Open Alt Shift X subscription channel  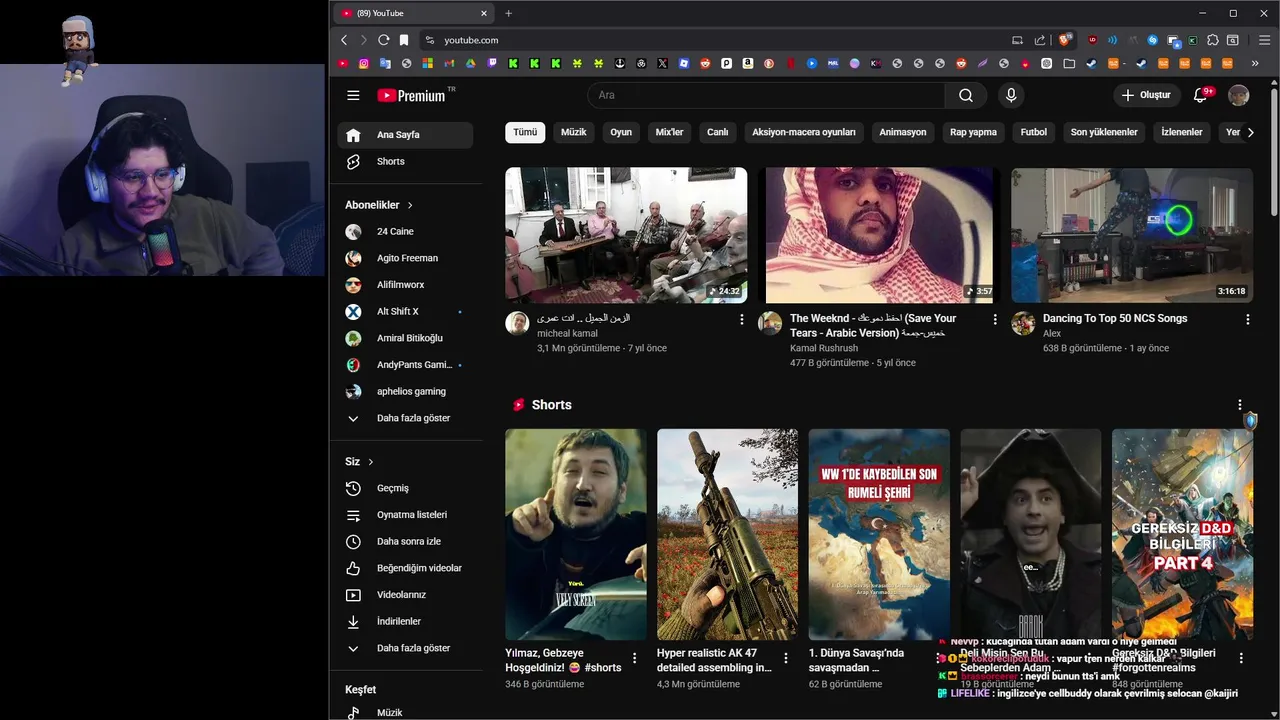click(x=405, y=311)
